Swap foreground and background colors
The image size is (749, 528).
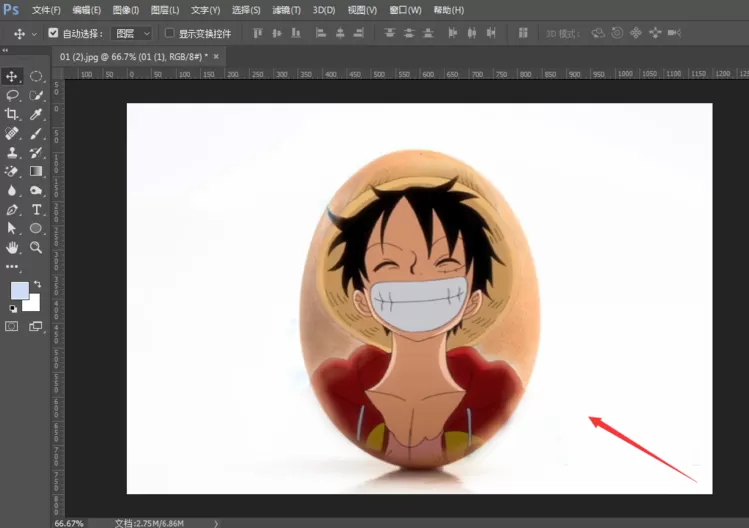pos(37,284)
